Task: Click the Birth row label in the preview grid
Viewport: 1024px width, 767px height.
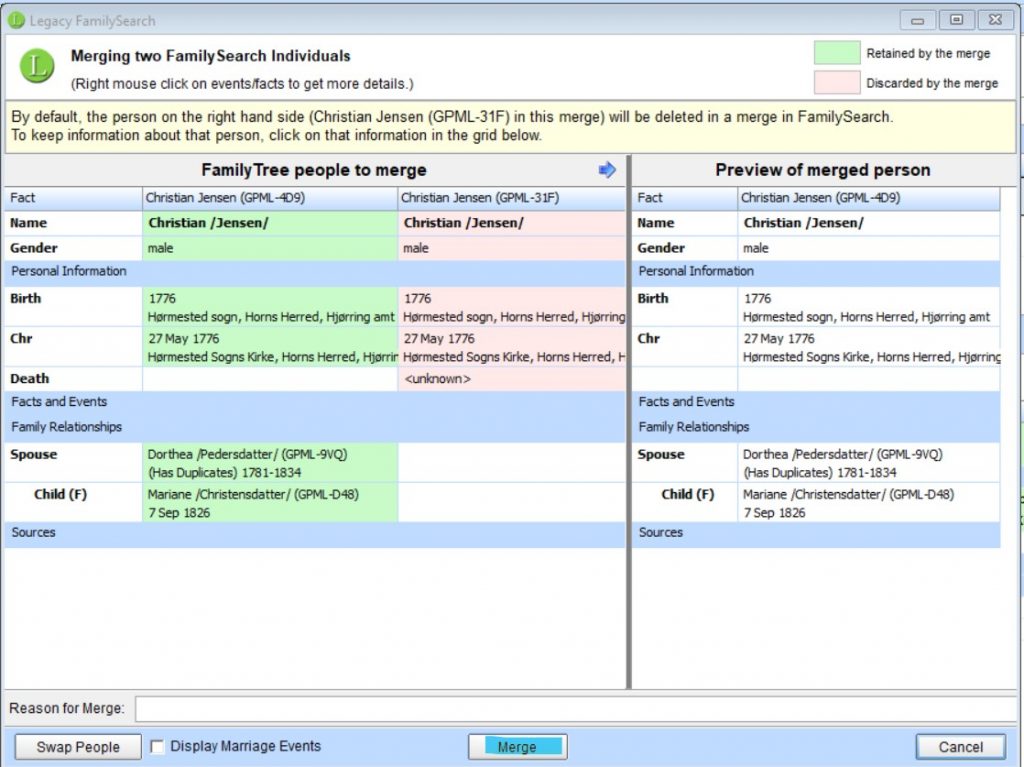Action: tap(653, 299)
